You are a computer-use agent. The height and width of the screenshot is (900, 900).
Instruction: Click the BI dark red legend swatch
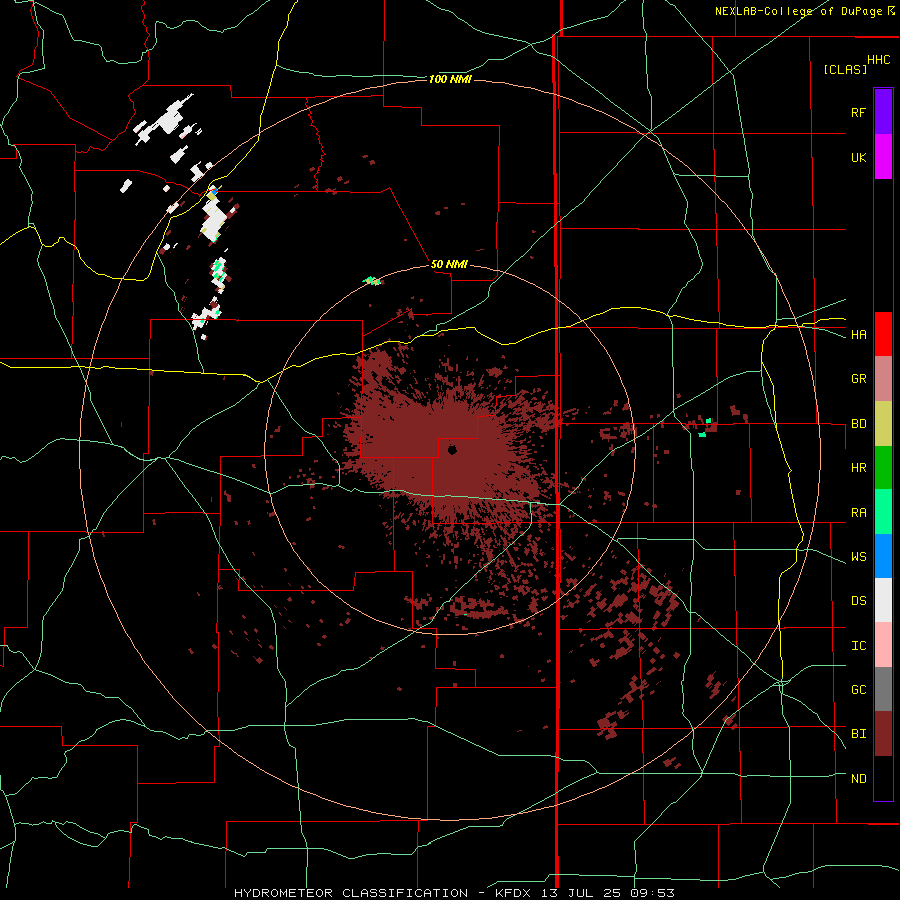883,734
